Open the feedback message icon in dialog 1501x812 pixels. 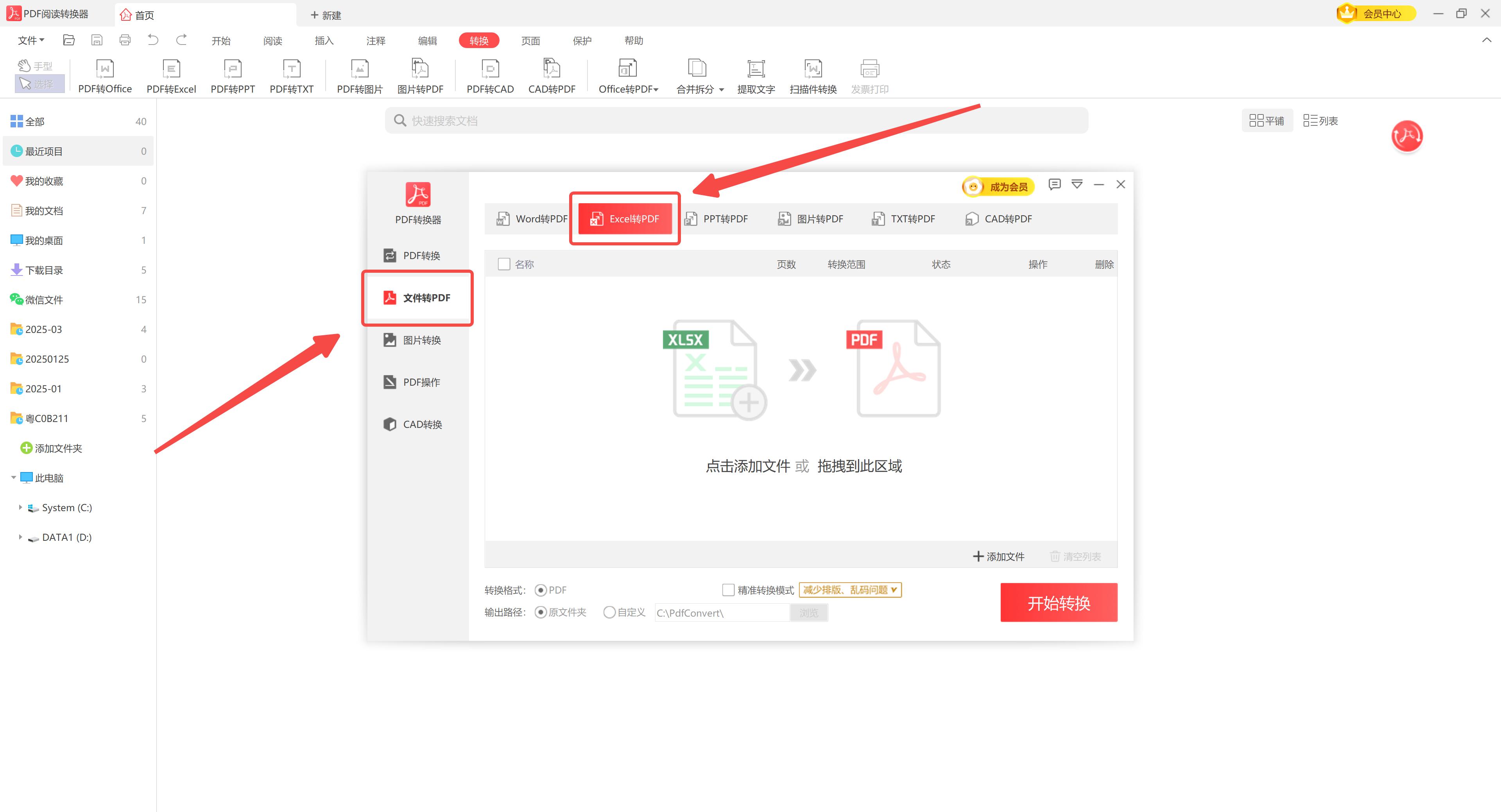(1054, 185)
